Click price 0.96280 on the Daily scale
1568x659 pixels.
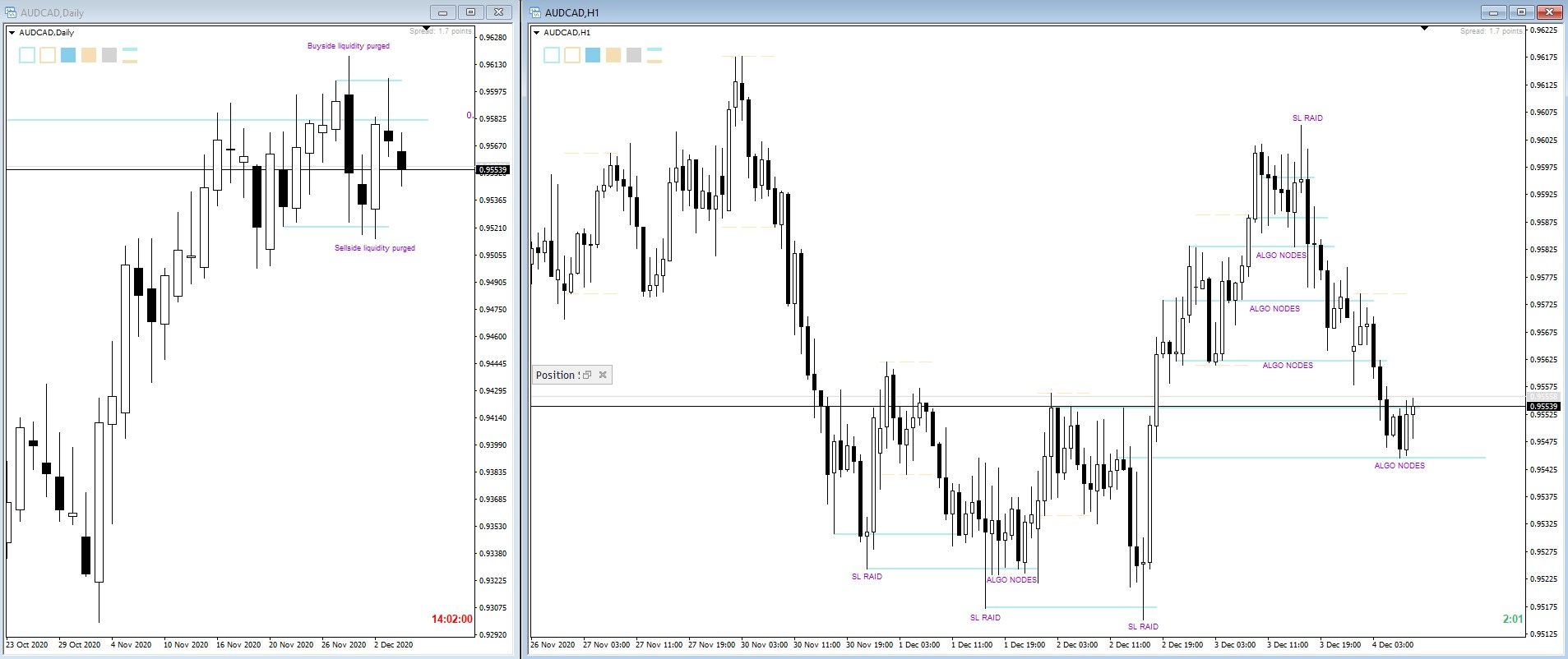click(x=493, y=38)
